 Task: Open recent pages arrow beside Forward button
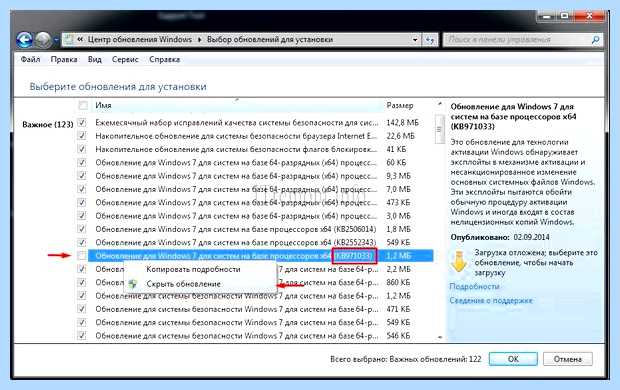56,40
